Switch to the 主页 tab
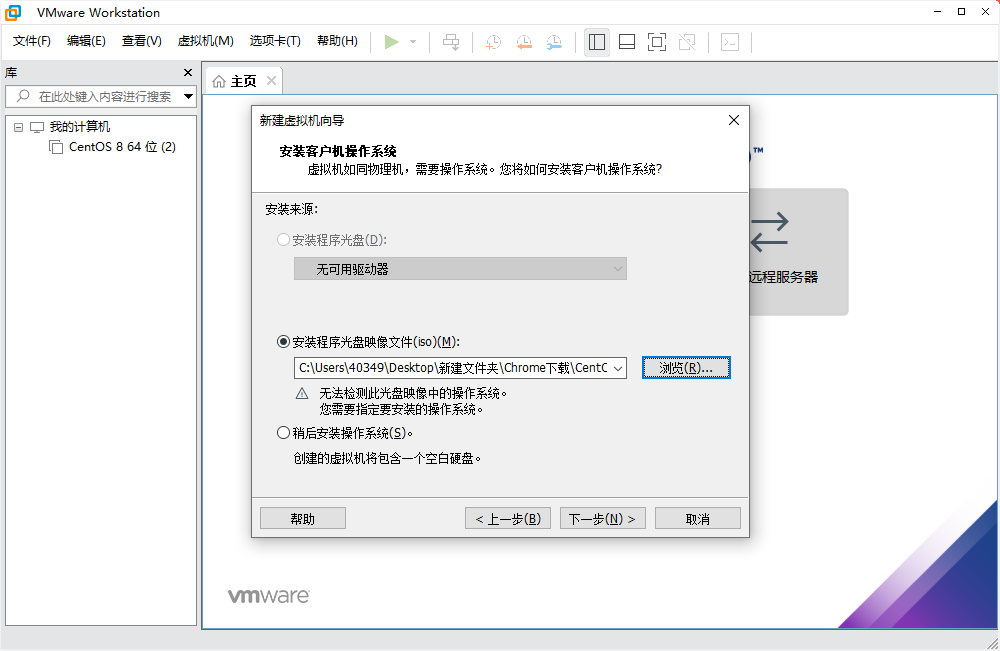 [241, 80]
